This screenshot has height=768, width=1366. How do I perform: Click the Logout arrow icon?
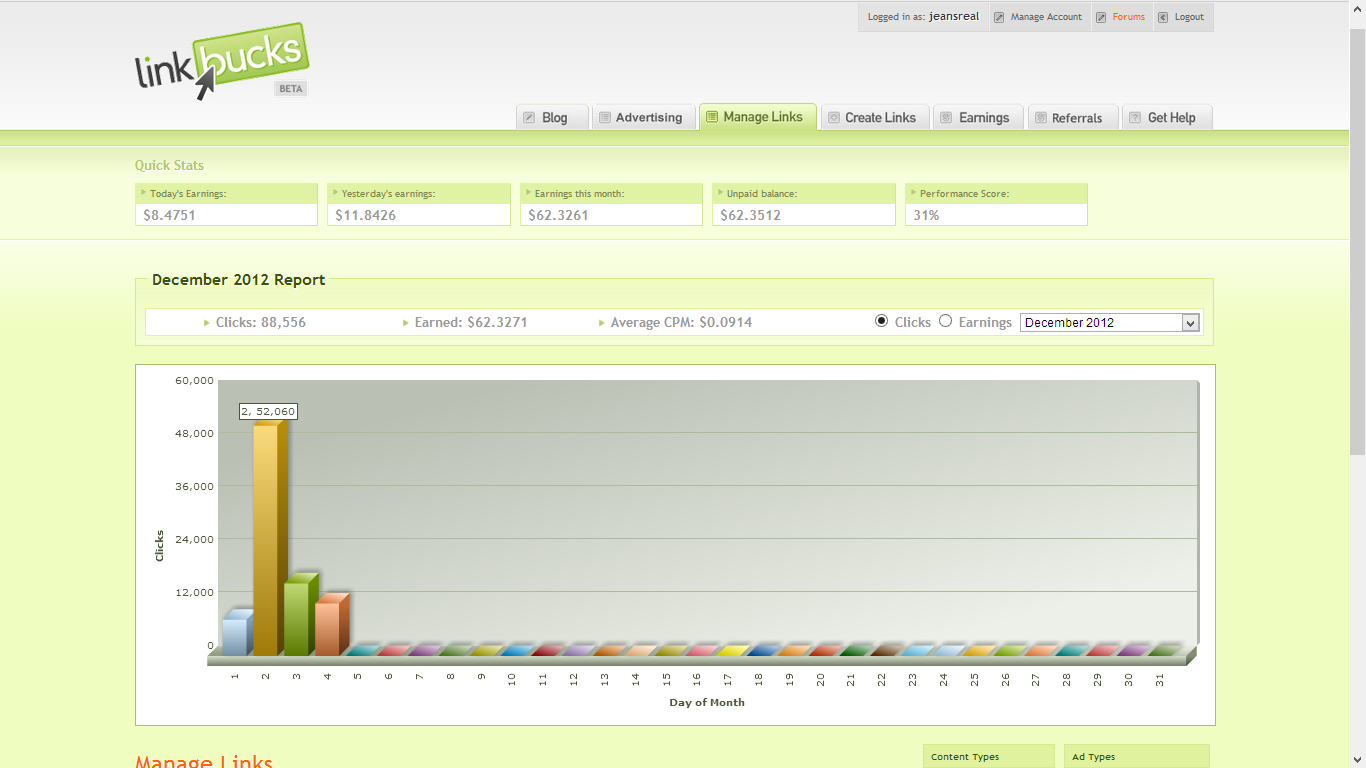(x=1163, y=17)
